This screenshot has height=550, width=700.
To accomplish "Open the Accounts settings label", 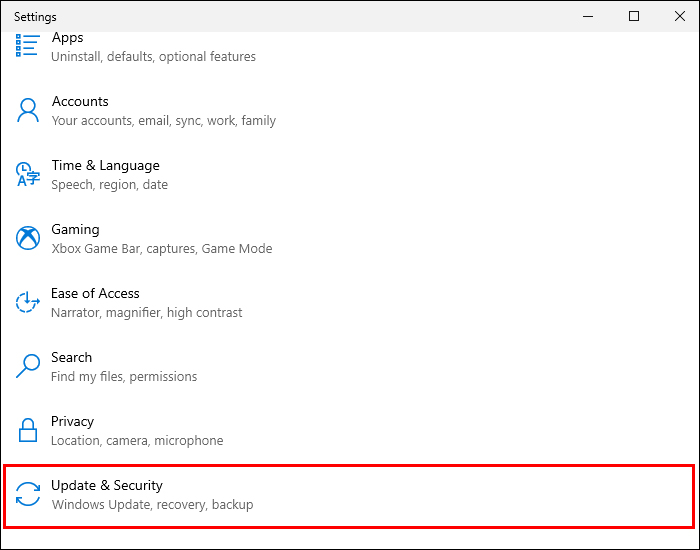I will tap(80, 101).
